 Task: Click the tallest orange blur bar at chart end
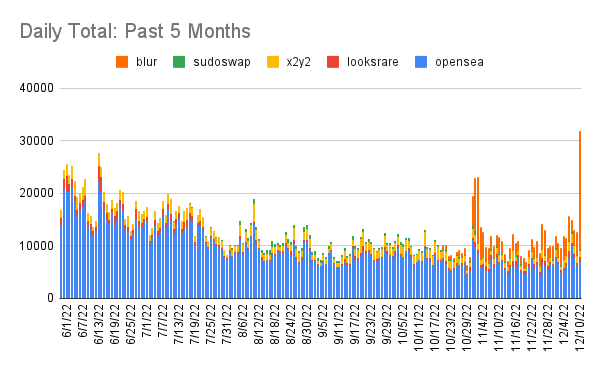(580, 190)
